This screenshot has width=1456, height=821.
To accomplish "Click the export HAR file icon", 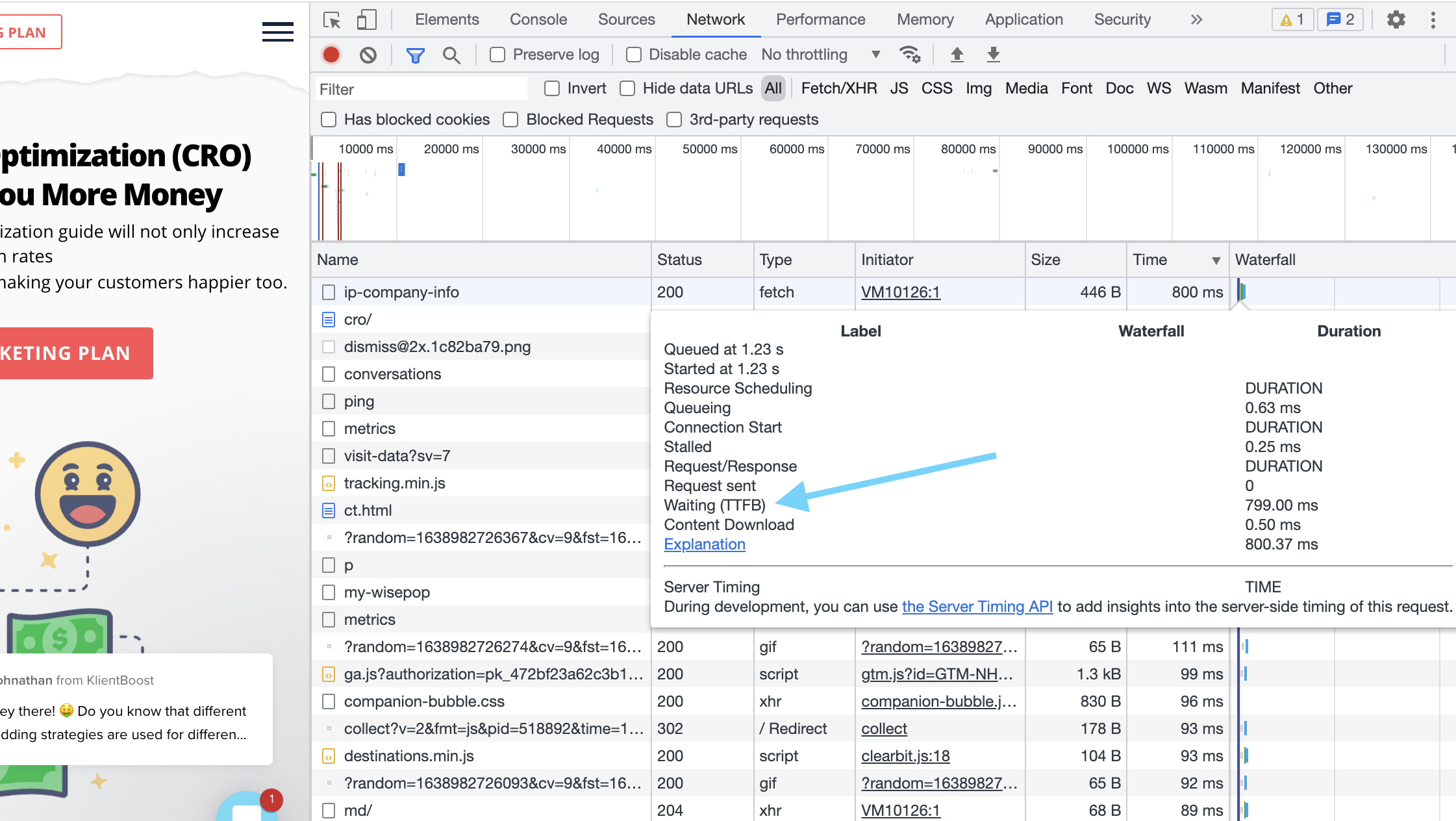I will point(993,55).
